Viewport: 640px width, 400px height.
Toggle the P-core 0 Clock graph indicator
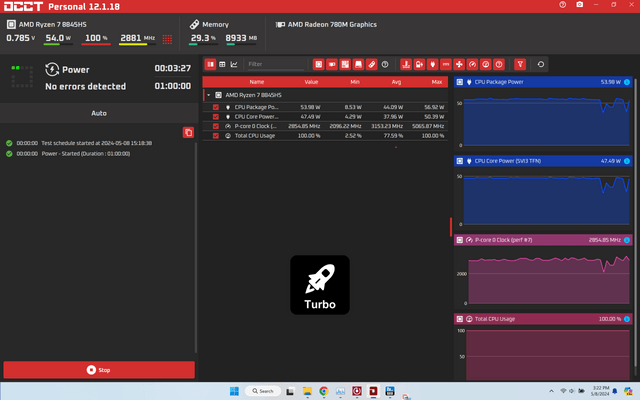[627, 240]
